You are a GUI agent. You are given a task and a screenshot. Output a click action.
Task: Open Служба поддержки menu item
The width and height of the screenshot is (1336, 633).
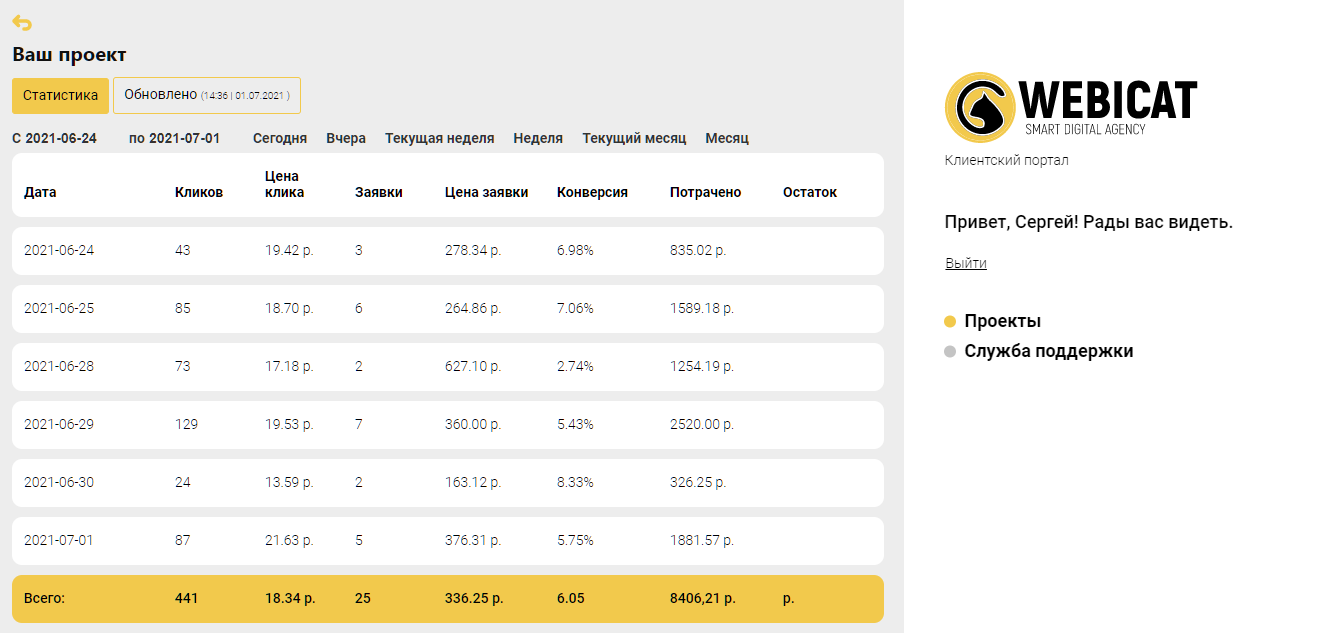(1048, 351)
